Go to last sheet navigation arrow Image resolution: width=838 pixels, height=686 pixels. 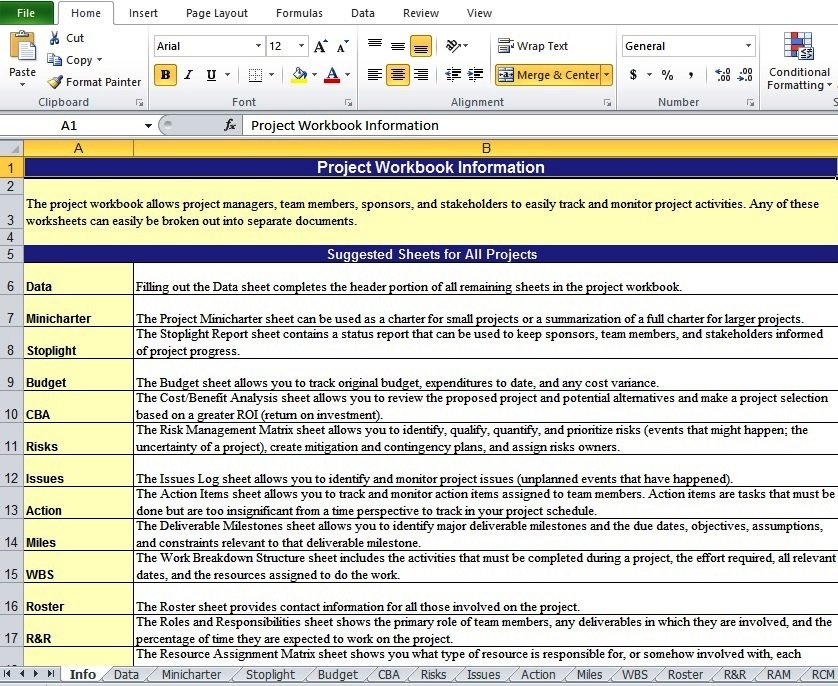click(x=51, y=674)
